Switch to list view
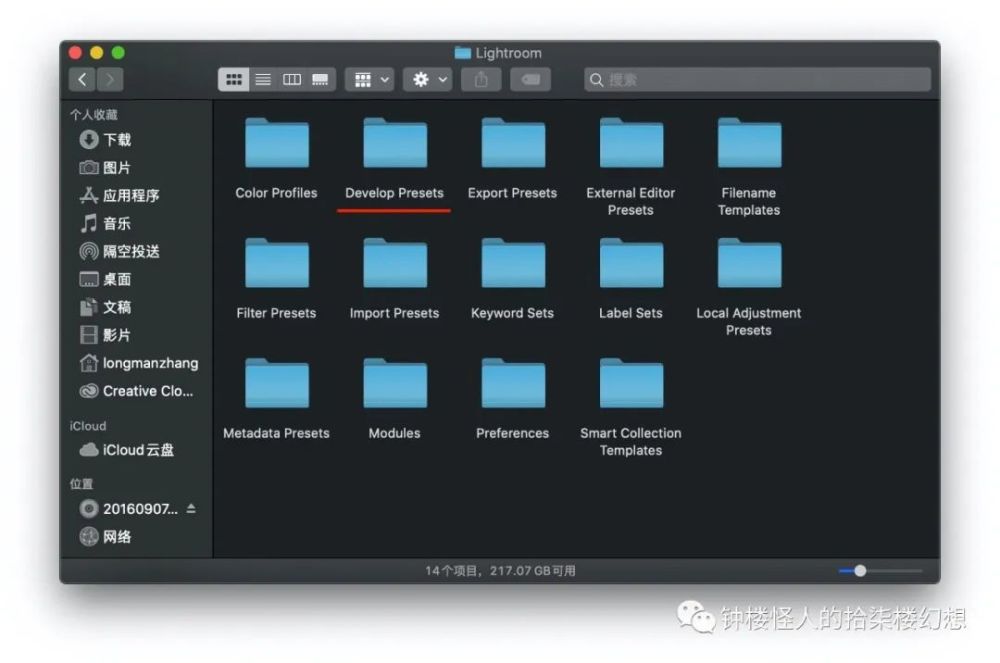Screen dimensions: 1000x663 pyautogui.click(x=263, y=80)
